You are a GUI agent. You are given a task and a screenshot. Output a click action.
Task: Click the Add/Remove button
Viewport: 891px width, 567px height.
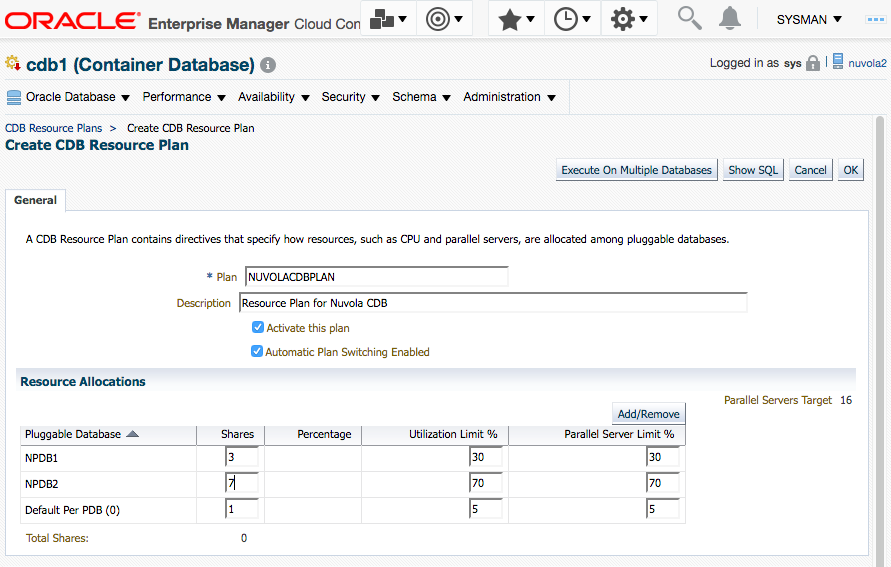click(x=648, y=414)
